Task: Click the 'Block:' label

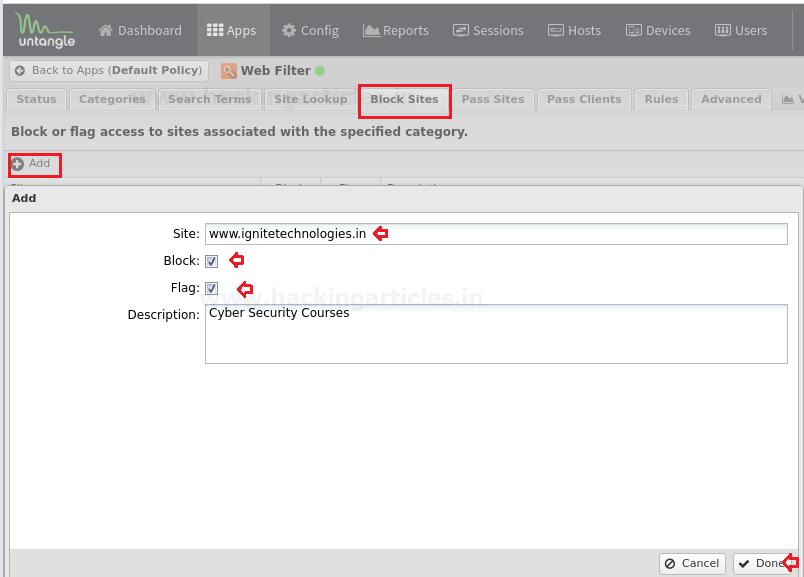Action: click(x=182, y=261)
